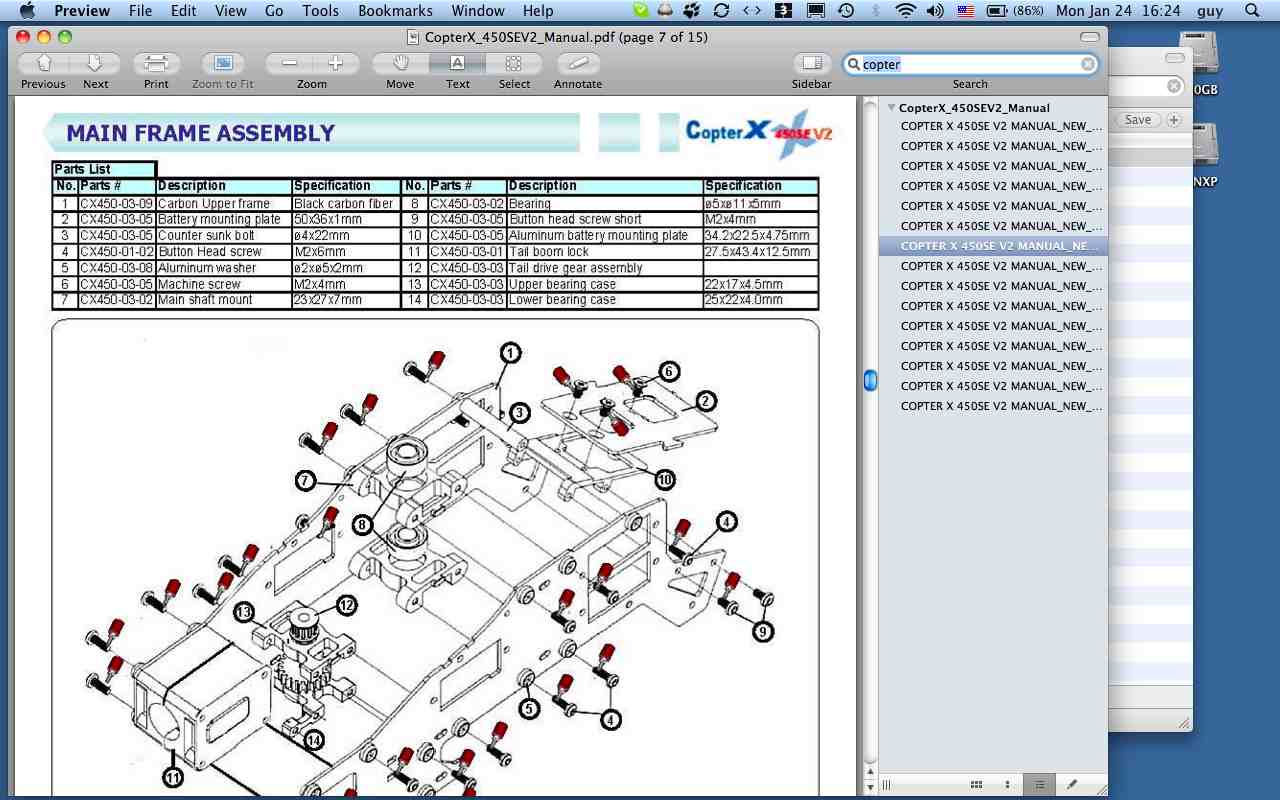Screen dimensions: 1280x800
Task: Click the sidebar resize handle icon
Action: (x=886, y=785)
